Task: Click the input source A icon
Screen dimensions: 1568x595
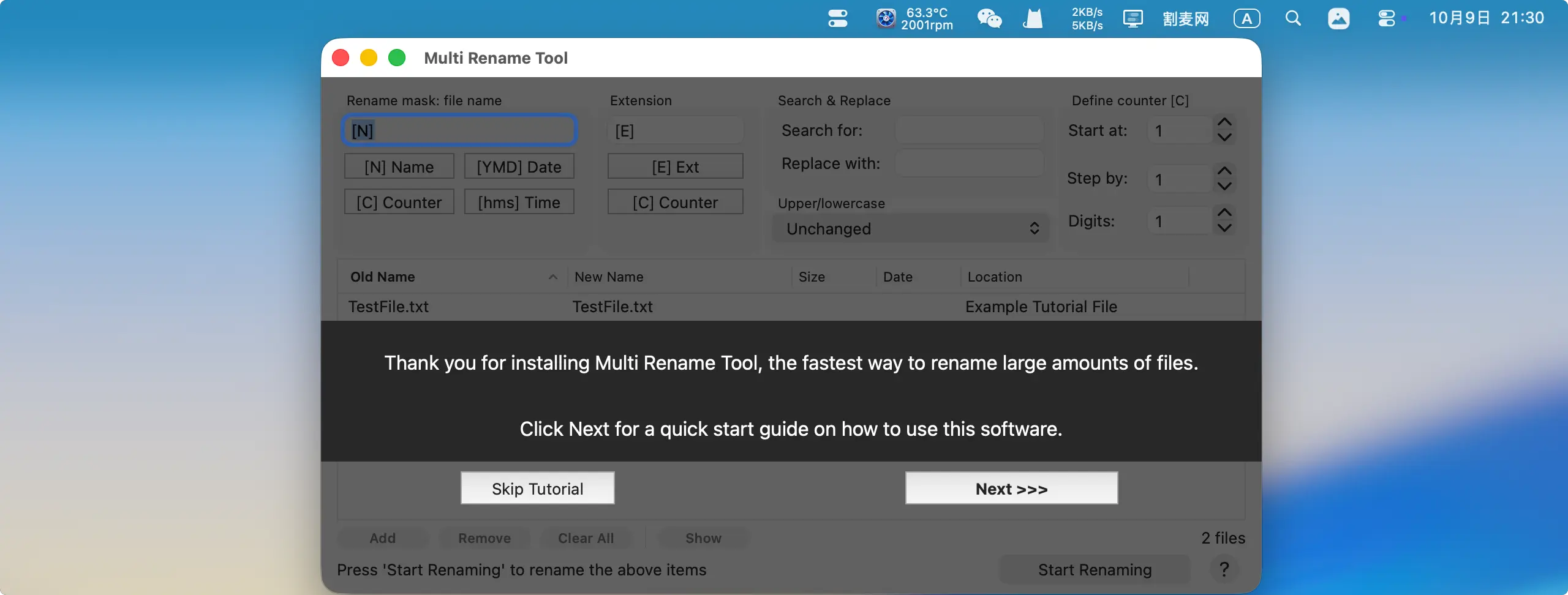Action: click(1246, 19)
